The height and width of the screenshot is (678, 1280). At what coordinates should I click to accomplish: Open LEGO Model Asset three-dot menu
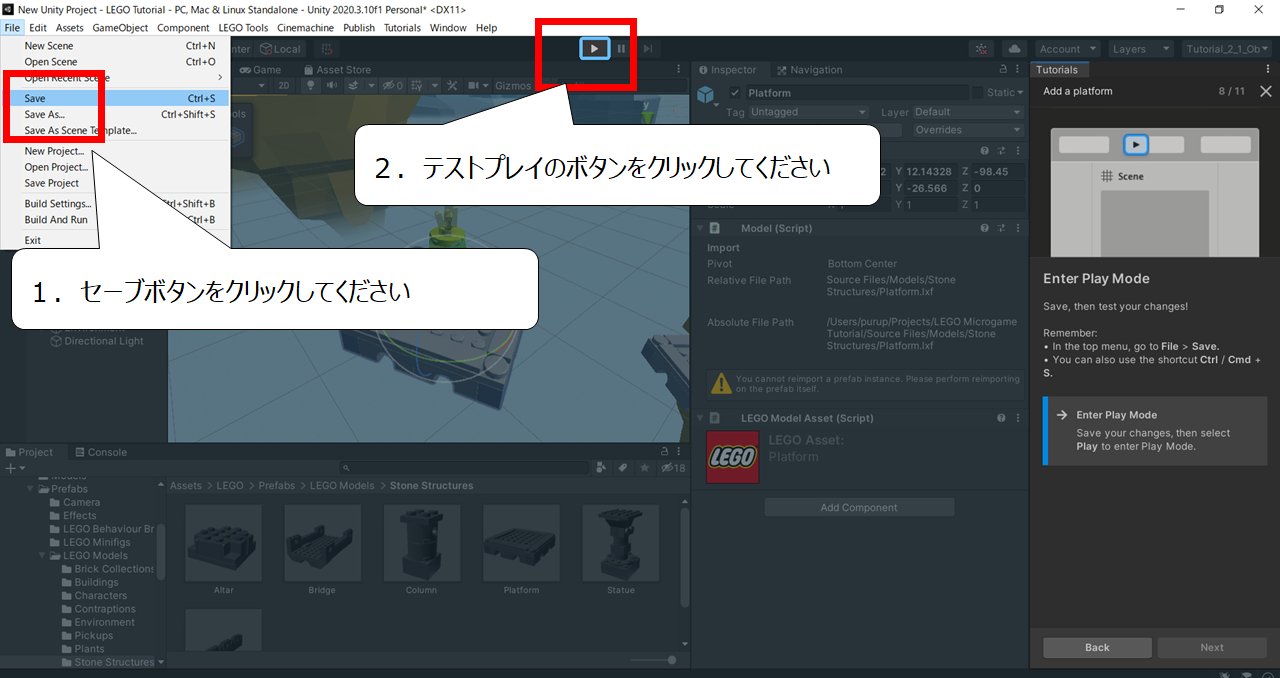[x=1018, y=418]
